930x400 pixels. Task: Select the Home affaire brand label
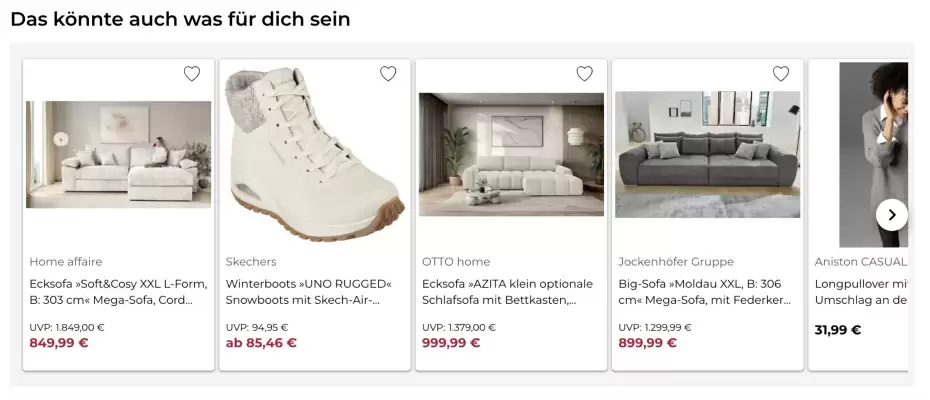pyautogui.click(x=66, y=262)
